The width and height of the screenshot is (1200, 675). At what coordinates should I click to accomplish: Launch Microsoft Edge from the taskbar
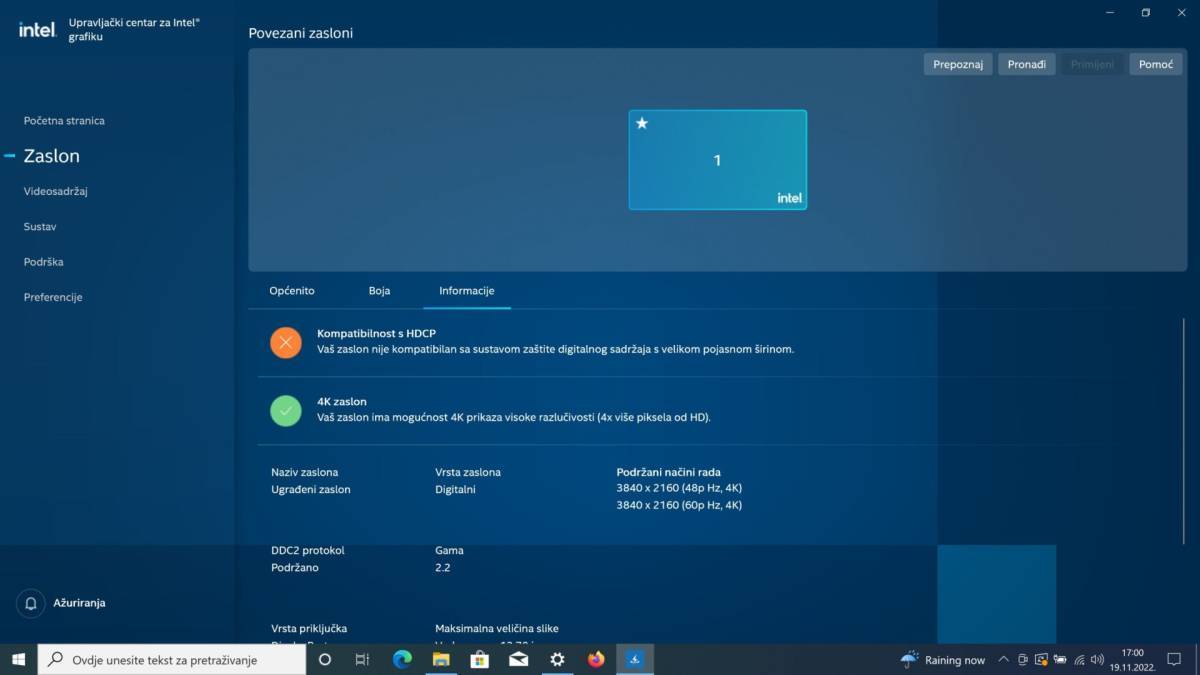(x=402, y=659)
